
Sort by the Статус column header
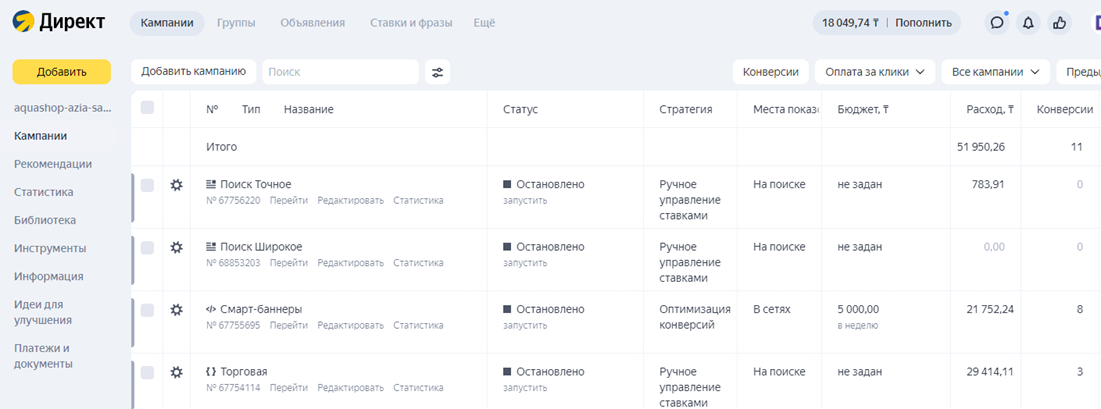pos(520,109)
